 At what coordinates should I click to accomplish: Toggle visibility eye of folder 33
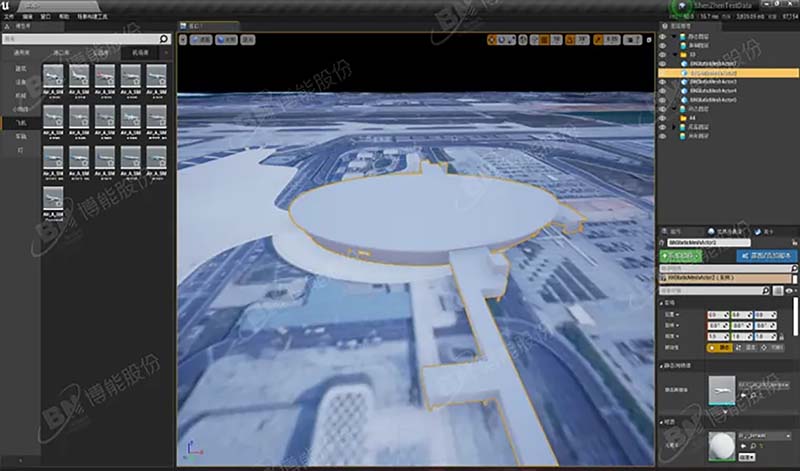tap(662, 55)
